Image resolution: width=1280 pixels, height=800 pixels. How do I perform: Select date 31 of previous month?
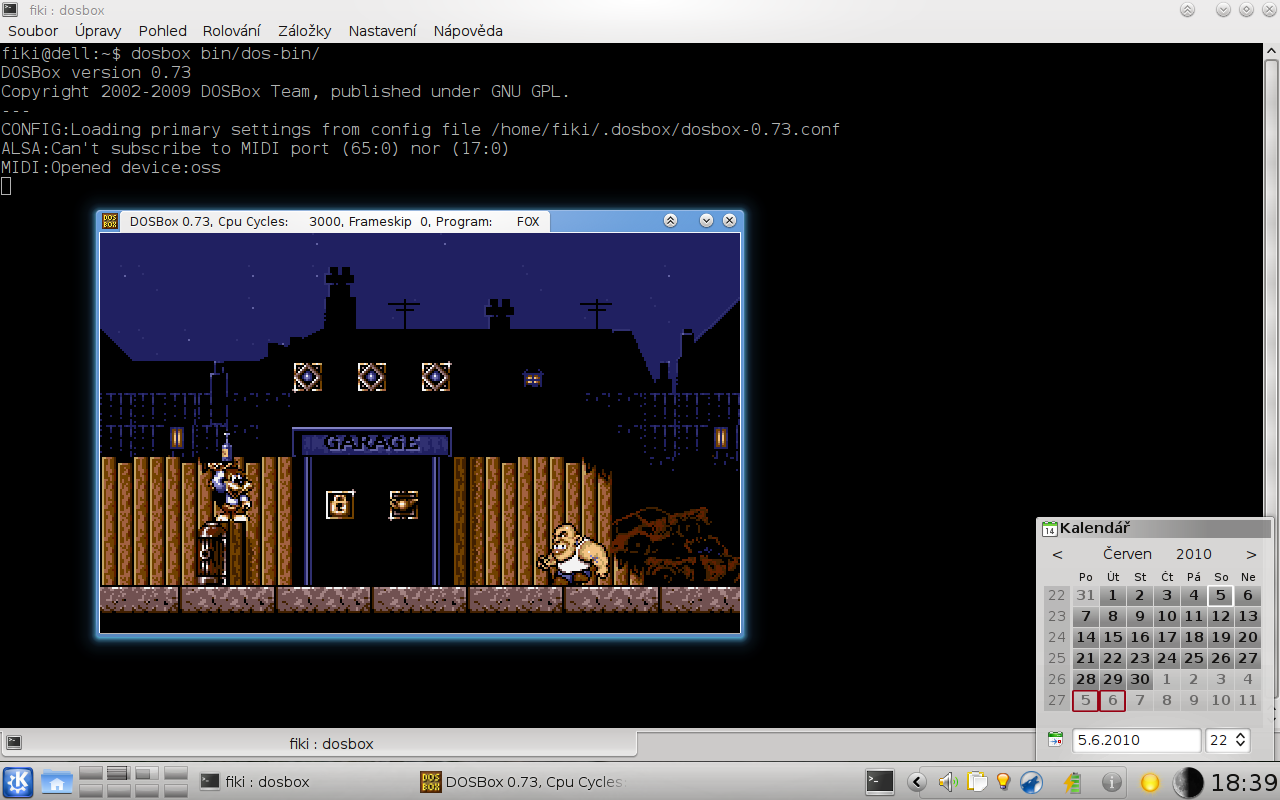pos(1085,595)
